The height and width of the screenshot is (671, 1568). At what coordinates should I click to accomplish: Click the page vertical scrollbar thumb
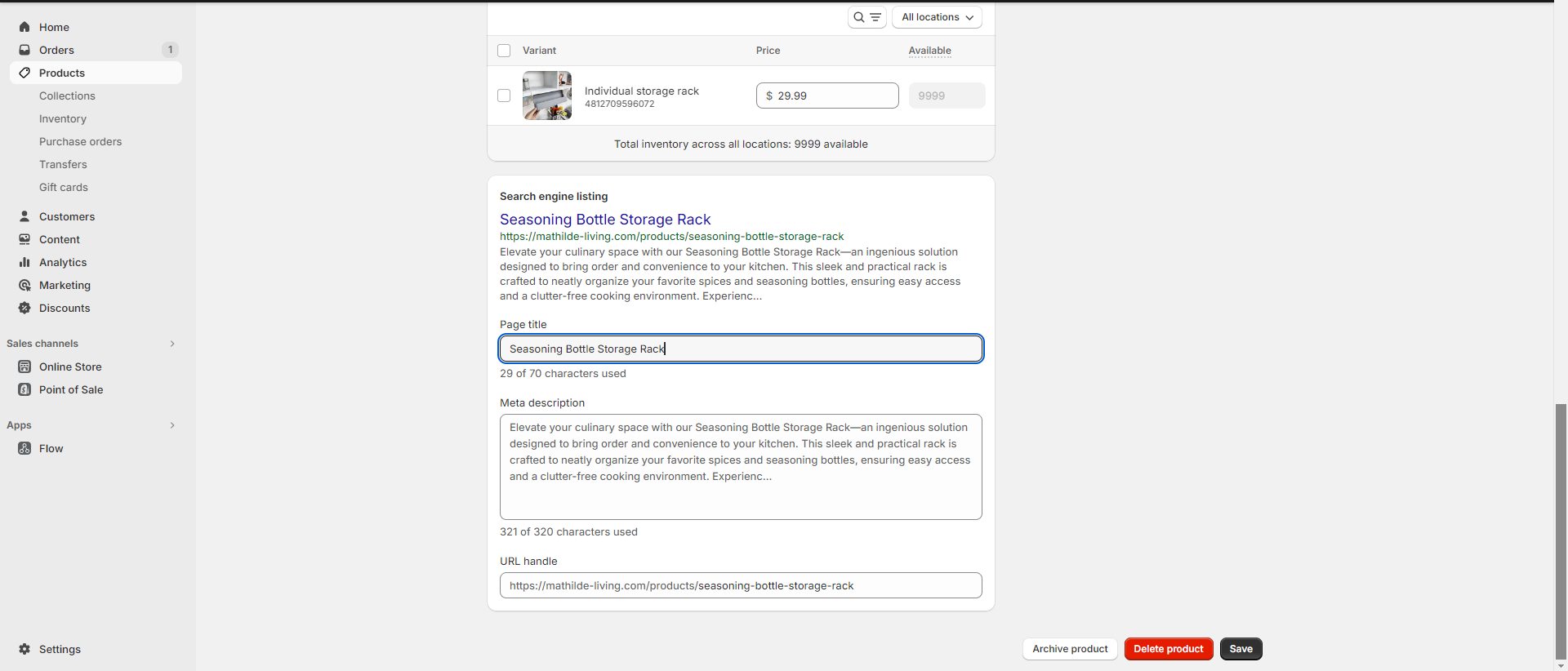pos(1561,531)
